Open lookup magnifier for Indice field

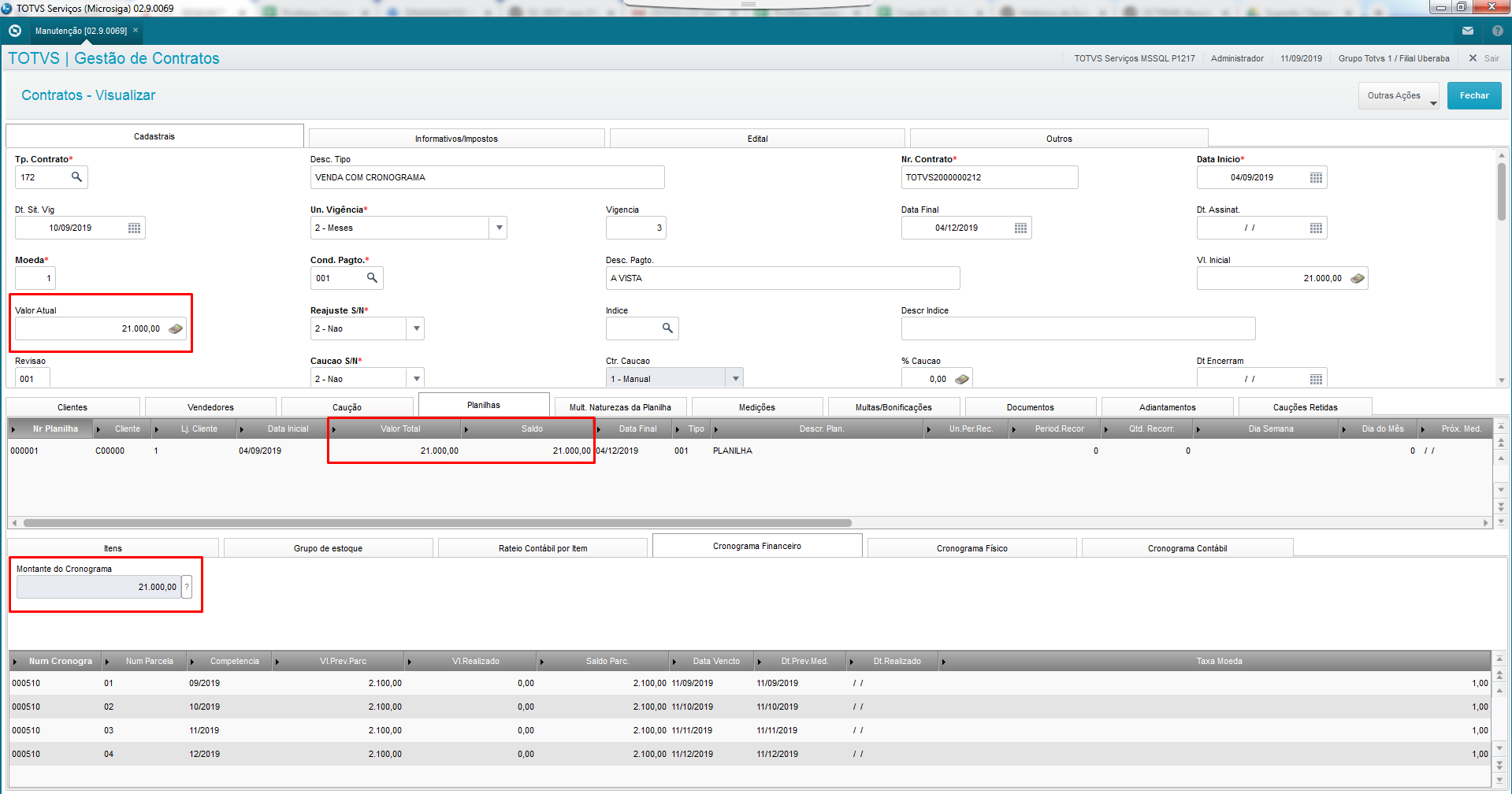[667, 328]
